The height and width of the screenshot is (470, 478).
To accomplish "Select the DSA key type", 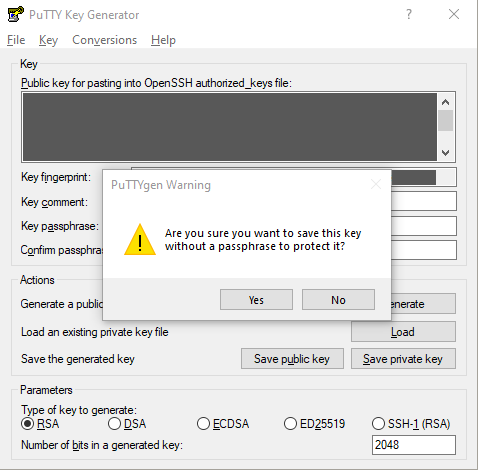I will tap(127, 424).
